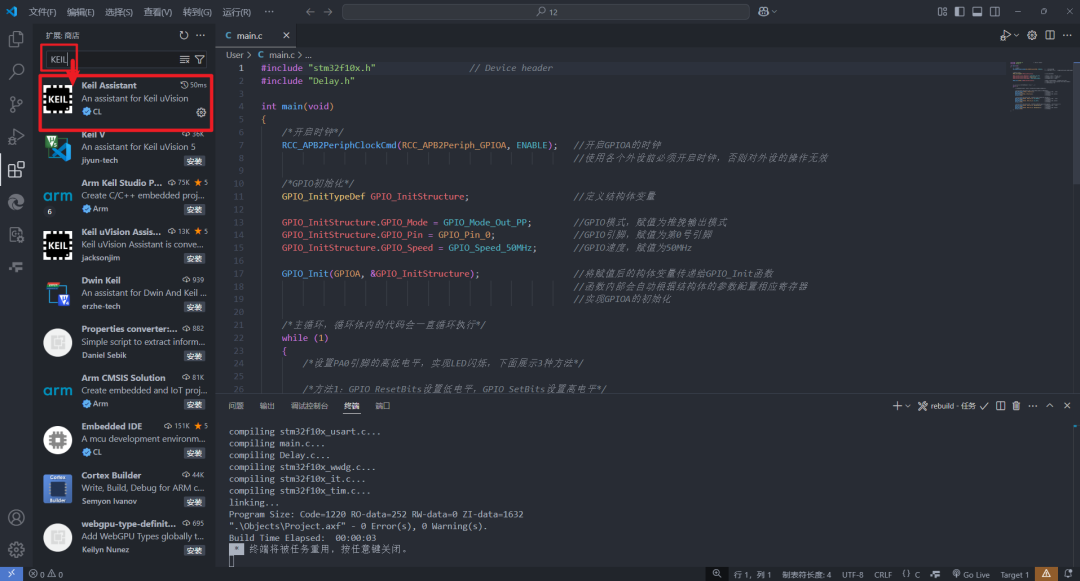Viewport: 1080px width, 581px height.
Task: Open the 编辑(E) menu
Action: tap(81, 12)
